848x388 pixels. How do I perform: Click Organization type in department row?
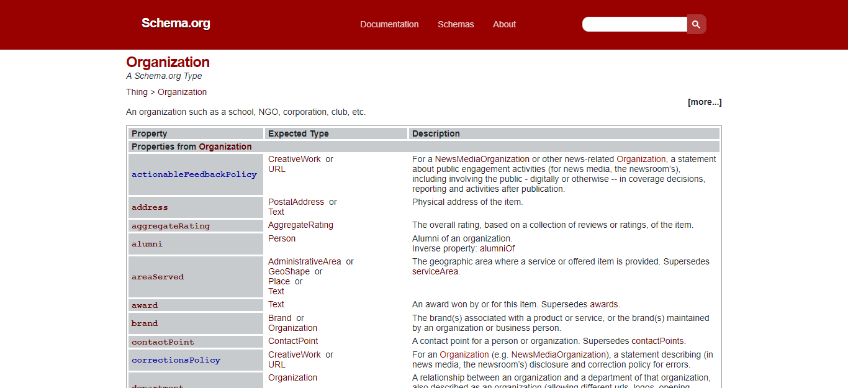293,377
